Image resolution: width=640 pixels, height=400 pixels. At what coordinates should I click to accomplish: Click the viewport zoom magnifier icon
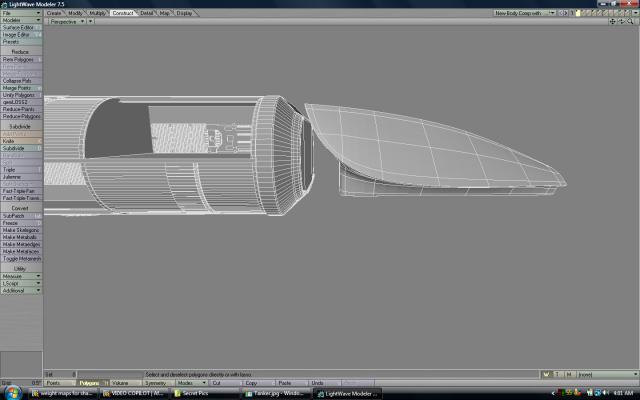(628, 21)
